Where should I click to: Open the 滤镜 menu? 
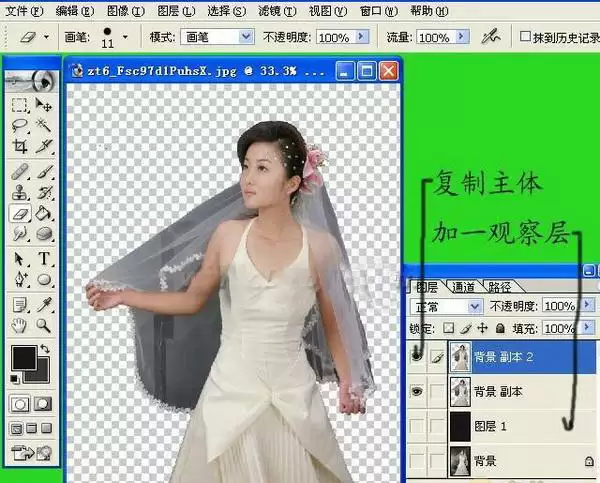click(277, 11)
